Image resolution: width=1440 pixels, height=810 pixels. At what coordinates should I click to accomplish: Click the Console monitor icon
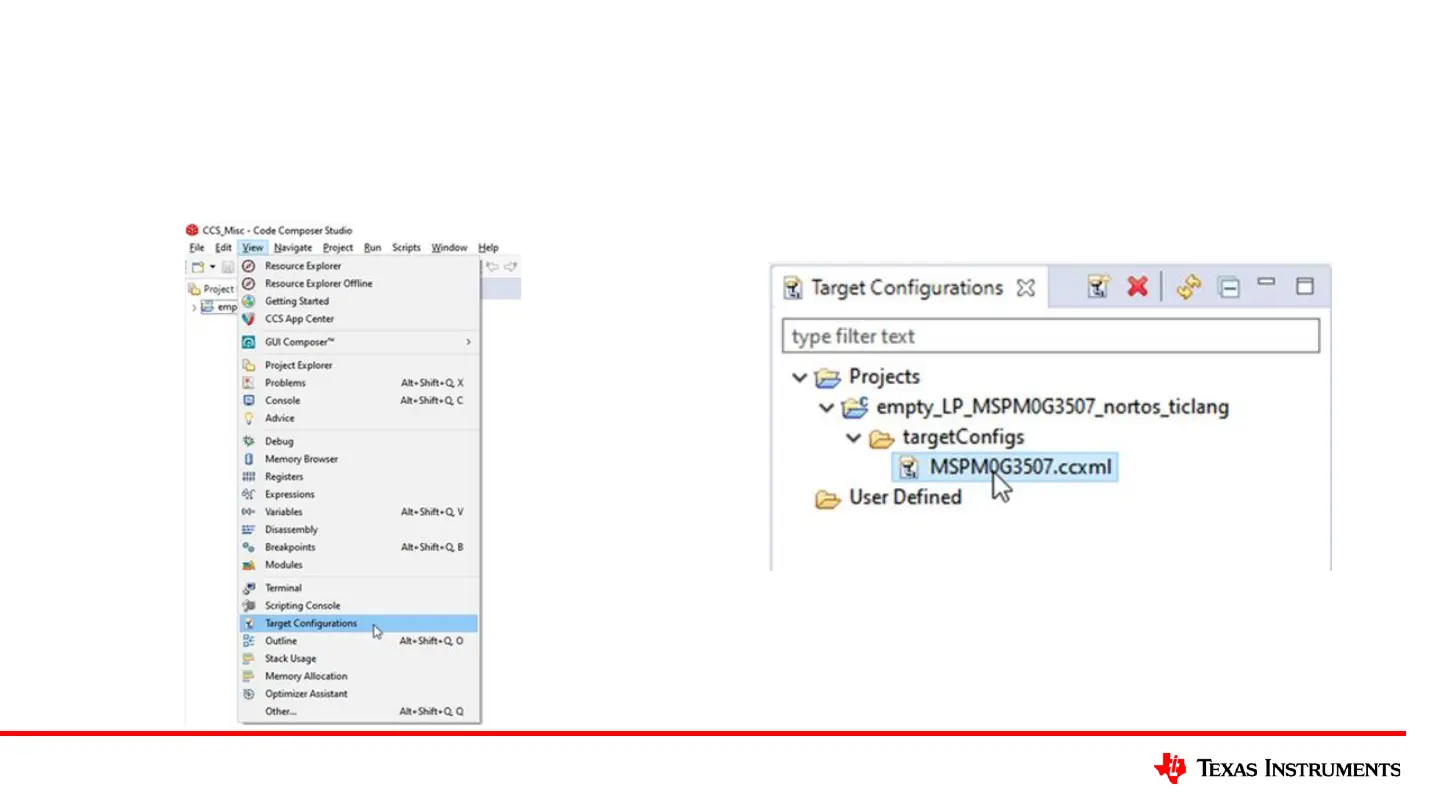click(x=249, y=400)
